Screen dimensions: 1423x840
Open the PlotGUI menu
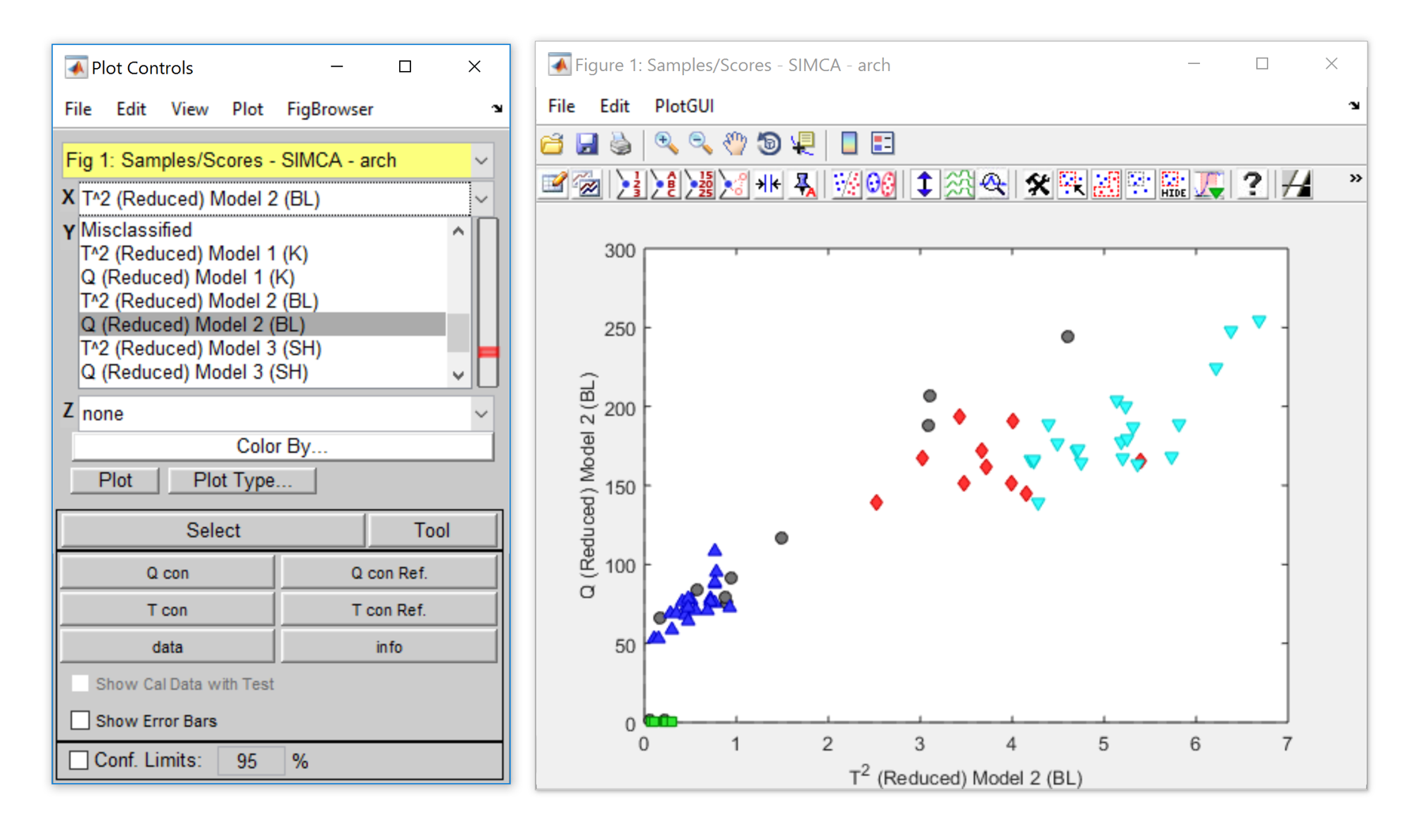684,106
